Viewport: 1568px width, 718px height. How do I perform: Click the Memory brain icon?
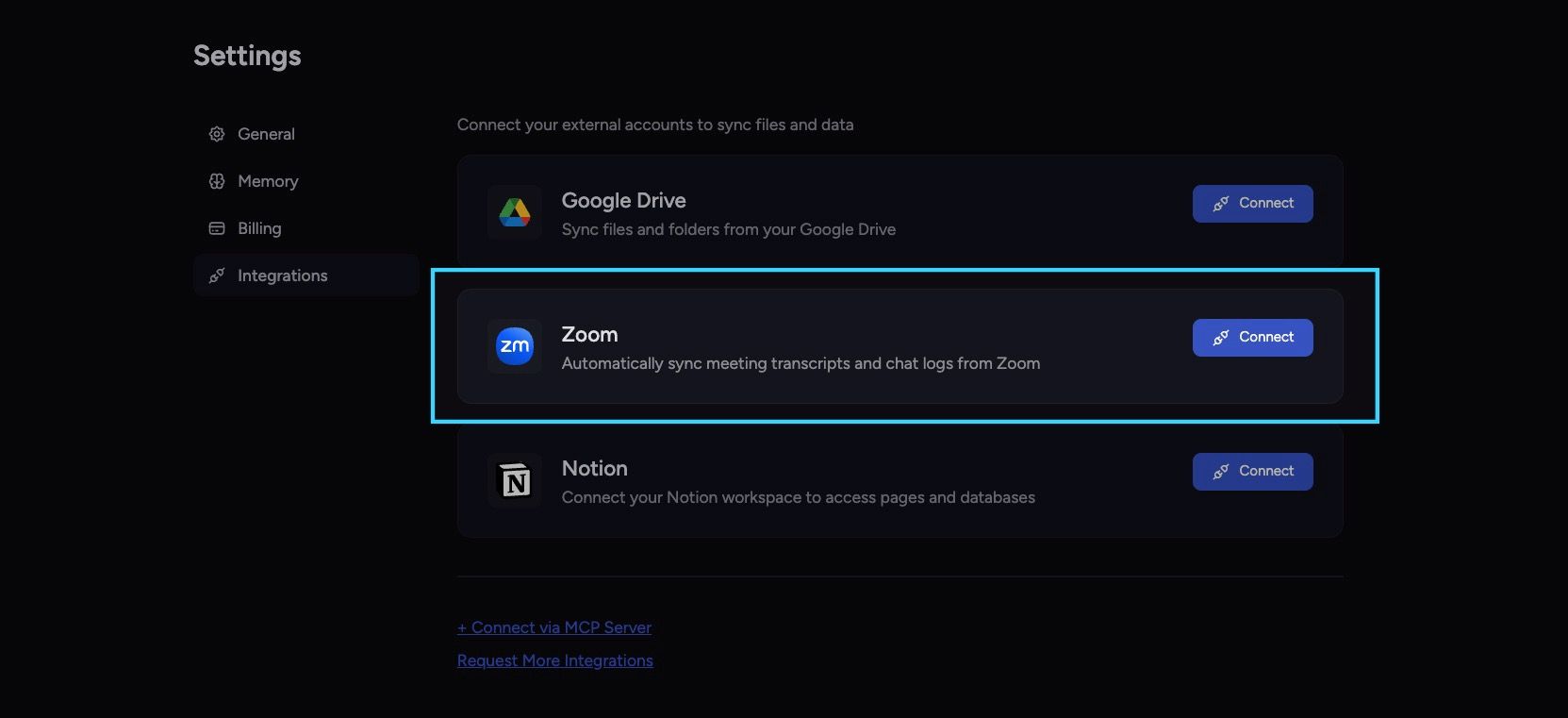coord(217,181)
